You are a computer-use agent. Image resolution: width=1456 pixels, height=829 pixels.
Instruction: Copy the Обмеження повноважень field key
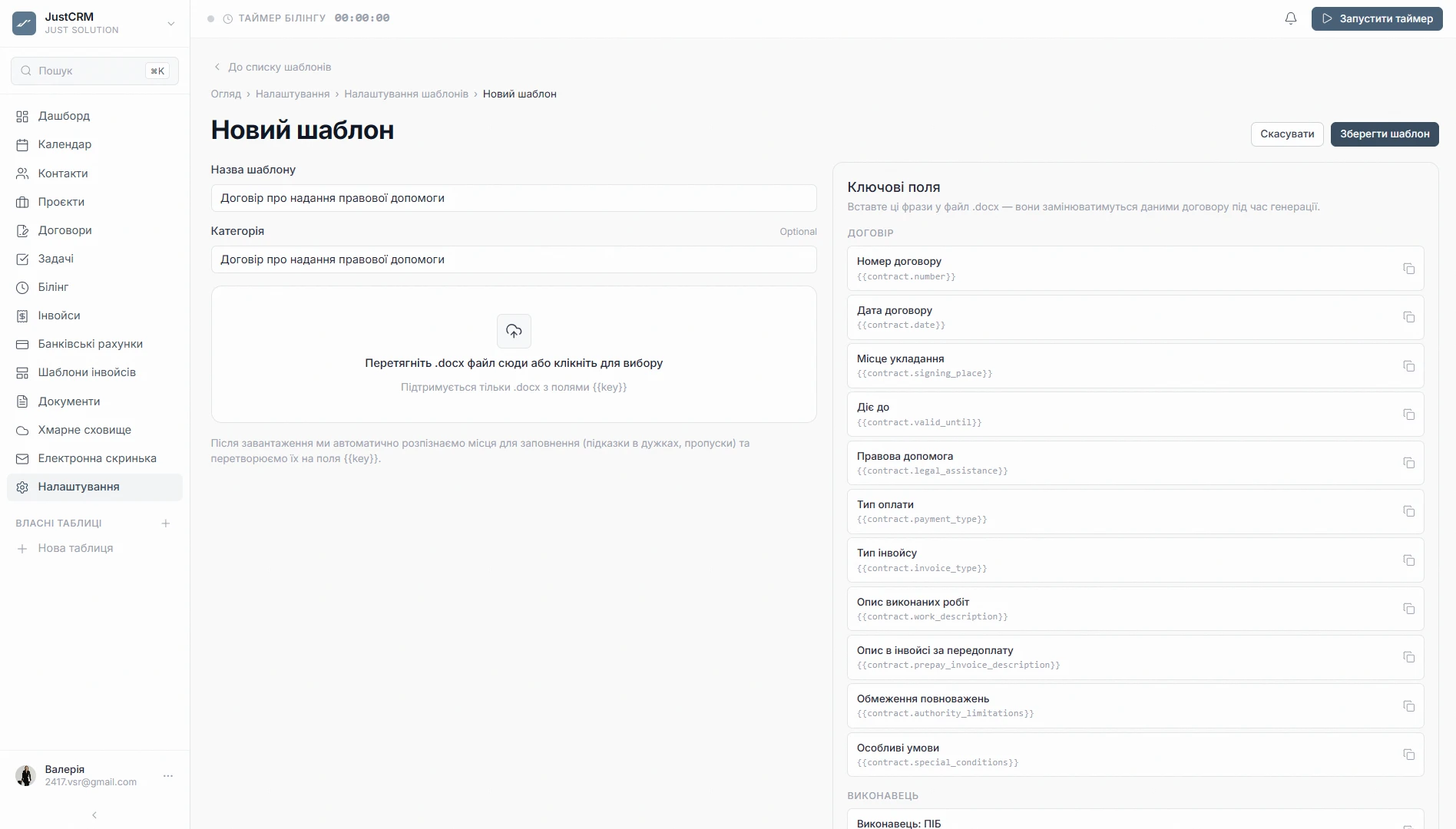pos(1408,706)
